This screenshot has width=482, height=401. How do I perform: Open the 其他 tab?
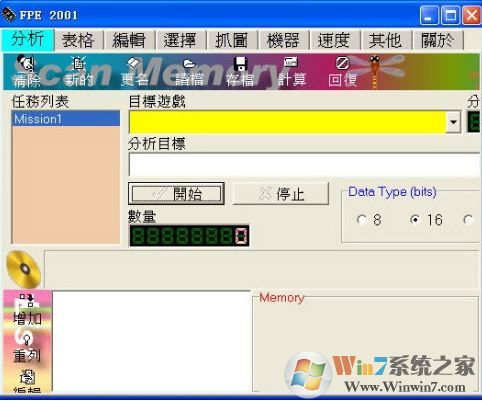click(385, 40)
